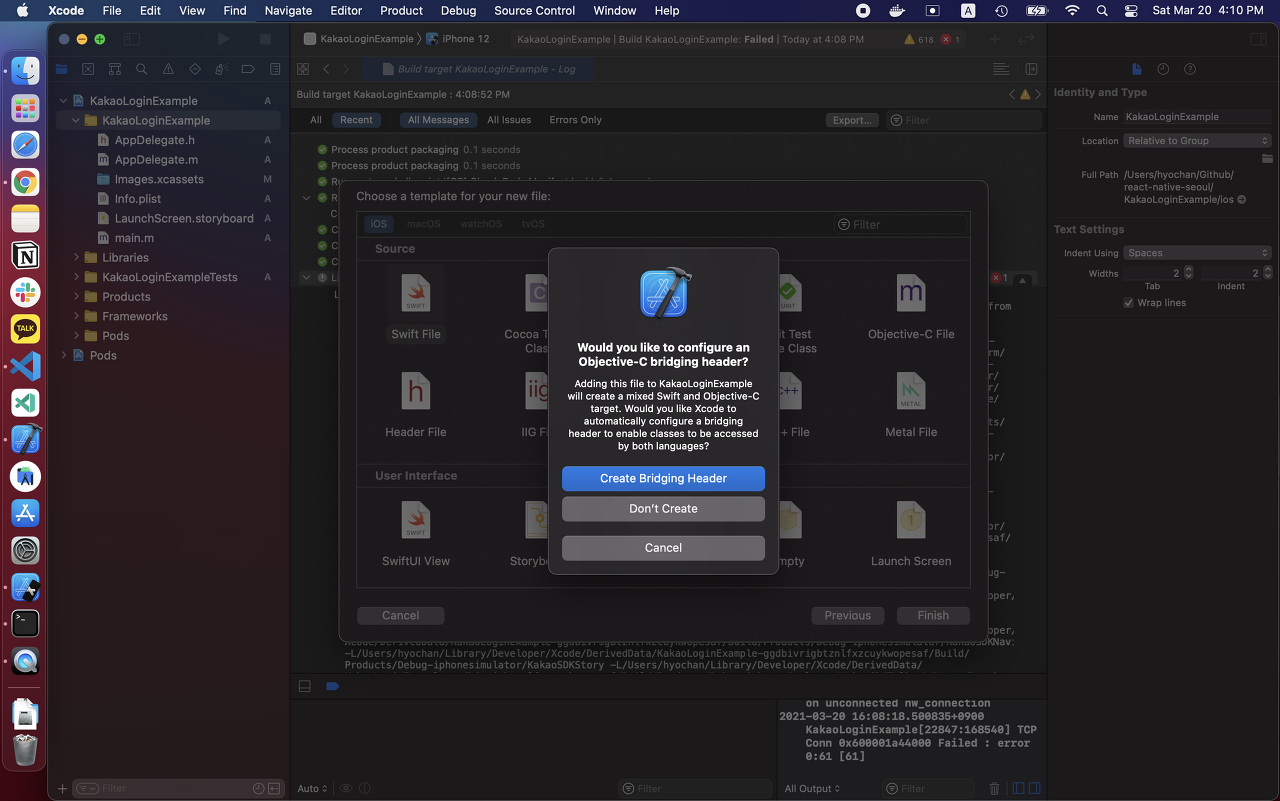
Task: Click Finish in template chooser sheet
Action: (x=933, y=615)
